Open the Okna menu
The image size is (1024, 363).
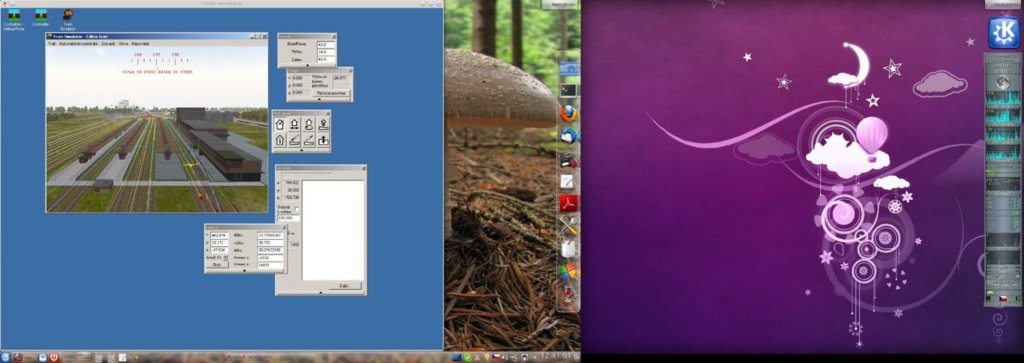(123, 43)
